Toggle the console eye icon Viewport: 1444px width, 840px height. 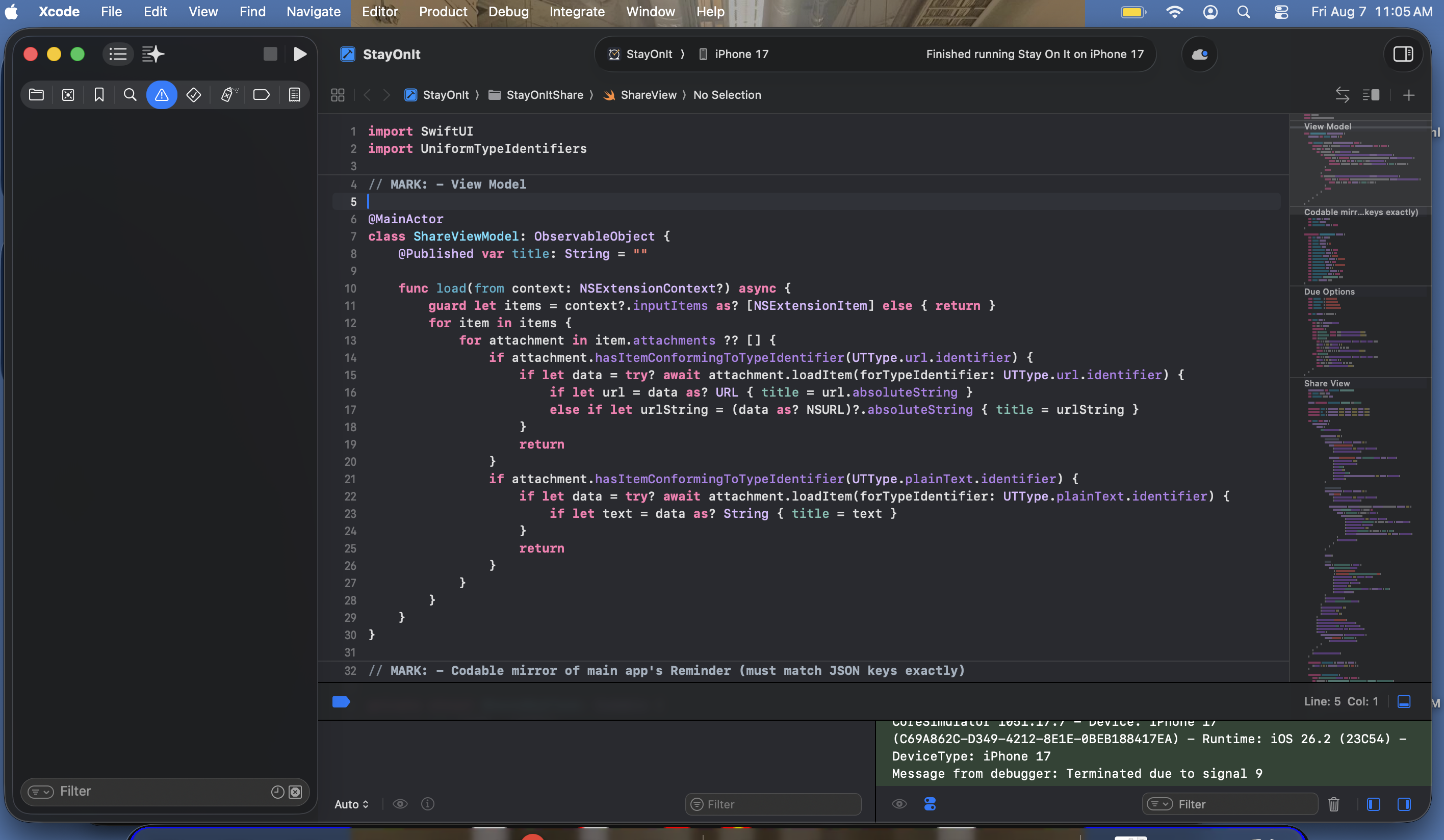(899, 804)
